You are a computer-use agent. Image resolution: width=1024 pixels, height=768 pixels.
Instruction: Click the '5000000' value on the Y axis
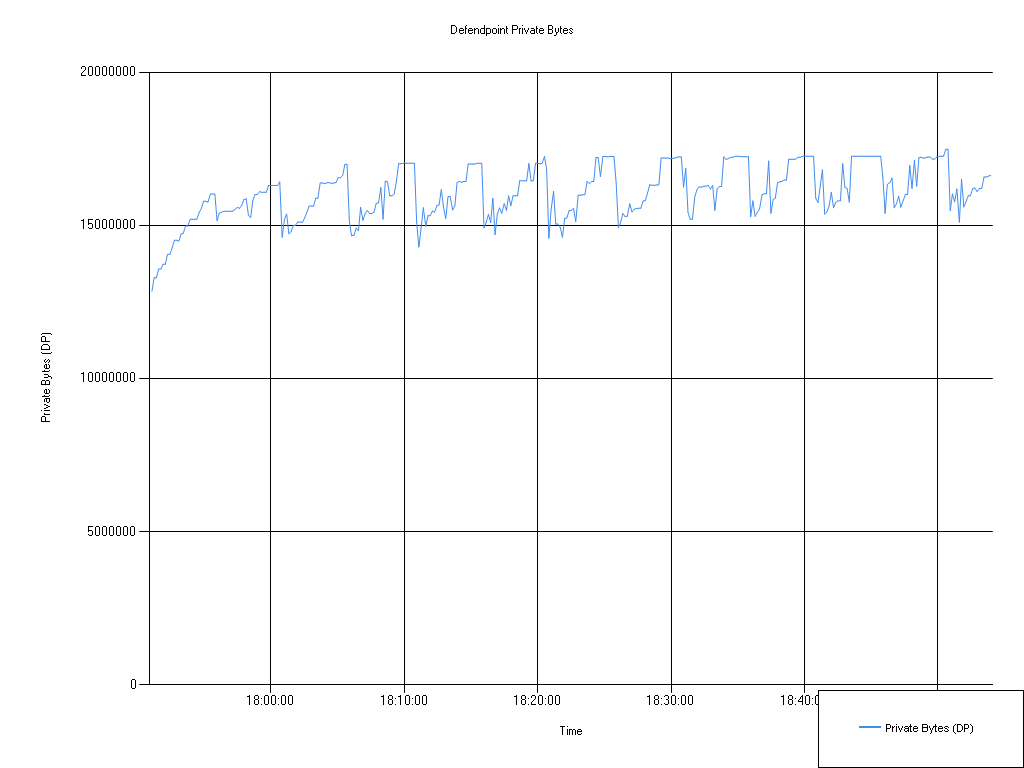coord(113,529)
